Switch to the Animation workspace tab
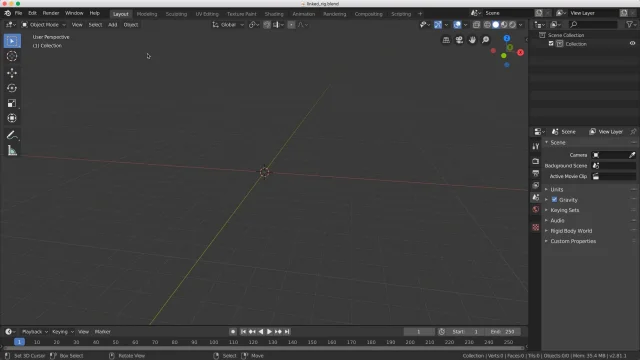Screen dimensions: 640x360 [x=303, y=14]
